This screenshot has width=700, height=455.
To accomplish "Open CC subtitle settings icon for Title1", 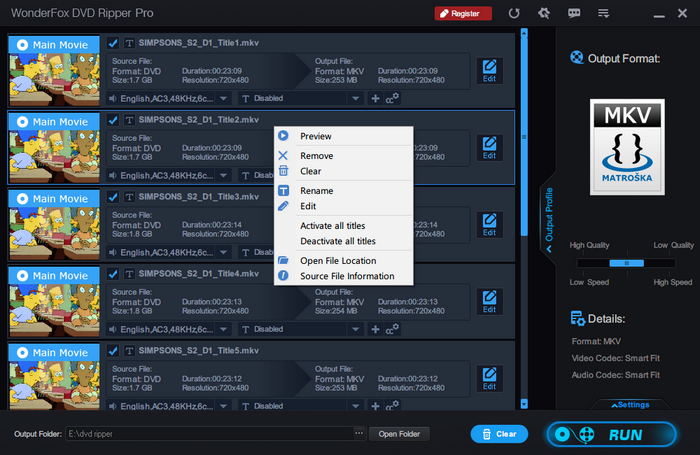I will tap(392, 98).
